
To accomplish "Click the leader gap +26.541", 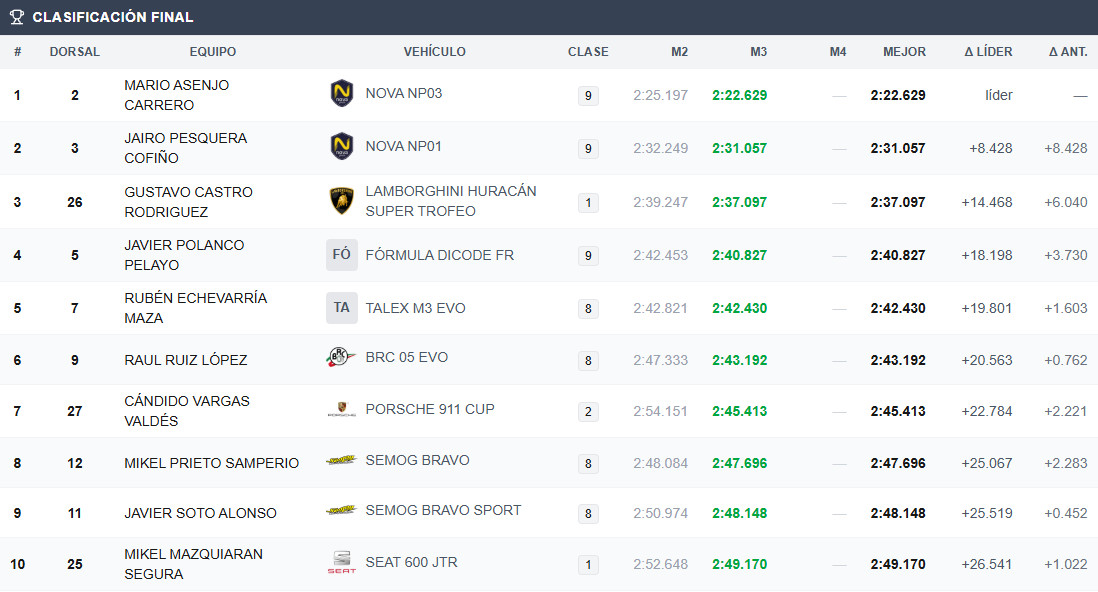I will pos(987,564).
